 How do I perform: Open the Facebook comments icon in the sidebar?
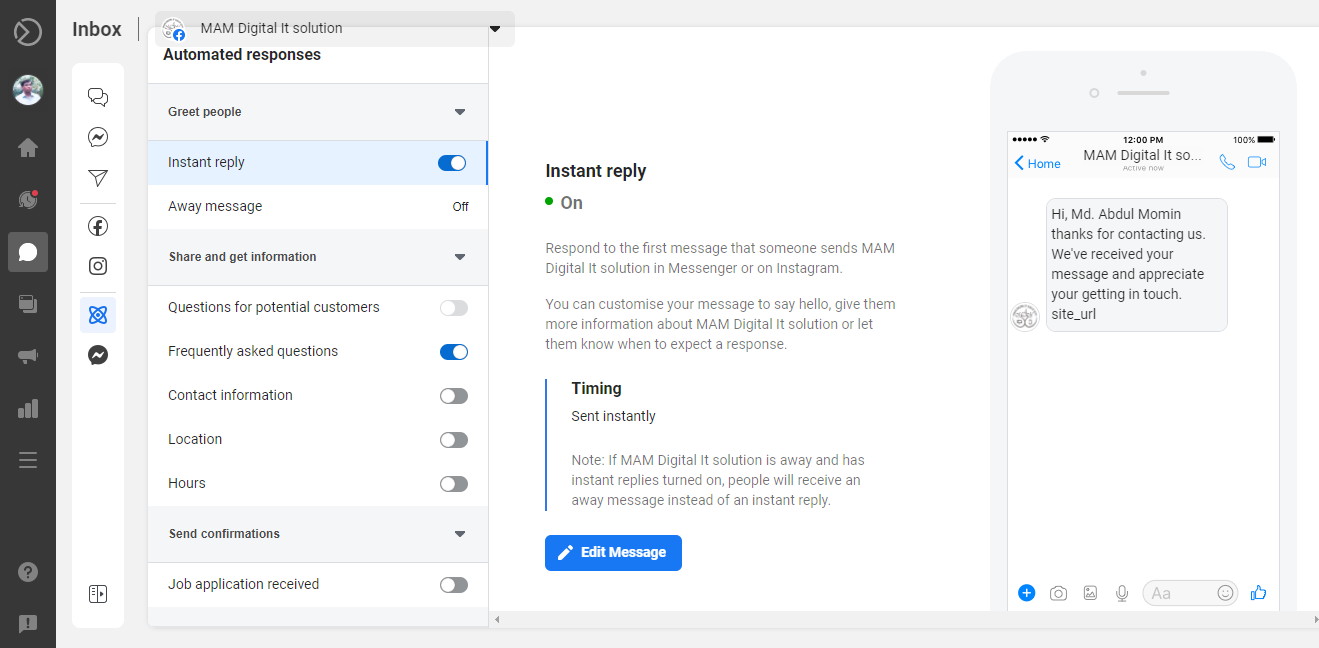[x=98, y=226]
